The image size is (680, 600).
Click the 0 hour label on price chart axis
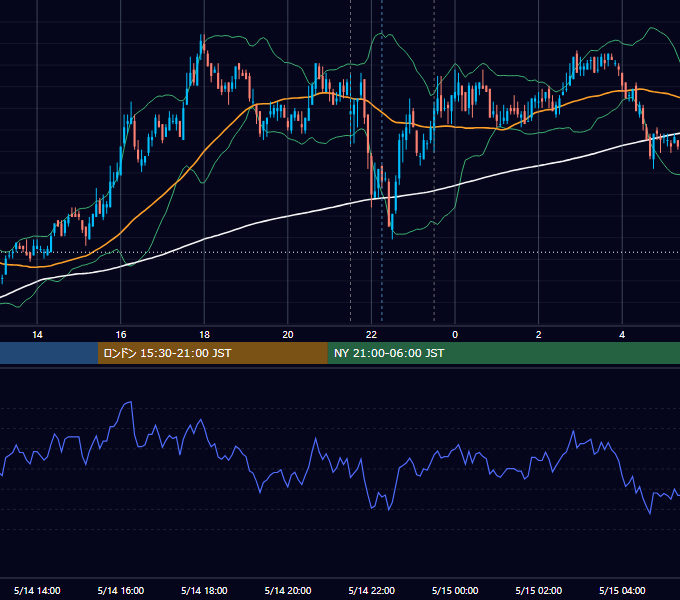pos(455,335)
